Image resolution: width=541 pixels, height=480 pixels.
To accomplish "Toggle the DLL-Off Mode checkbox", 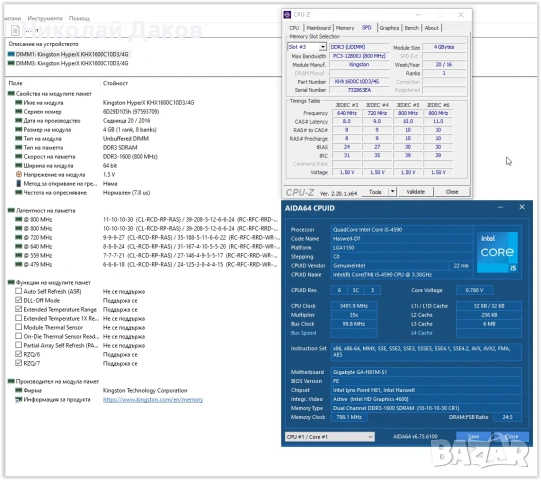I will tap(19, 300).
